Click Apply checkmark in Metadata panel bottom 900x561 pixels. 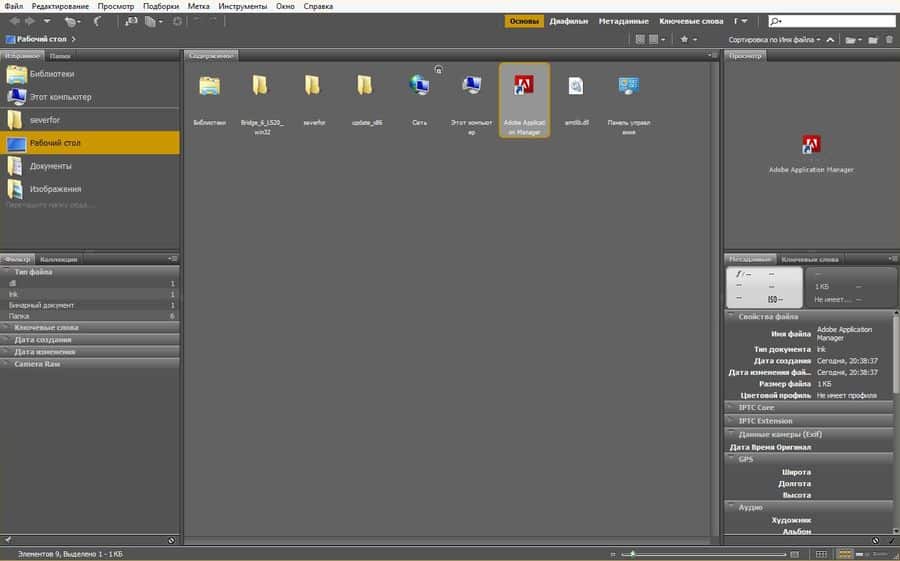coord(891,540)
